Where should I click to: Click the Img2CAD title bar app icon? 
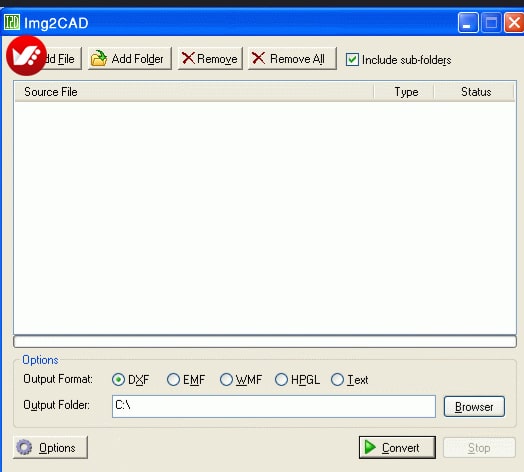click(x=12, y=22)
